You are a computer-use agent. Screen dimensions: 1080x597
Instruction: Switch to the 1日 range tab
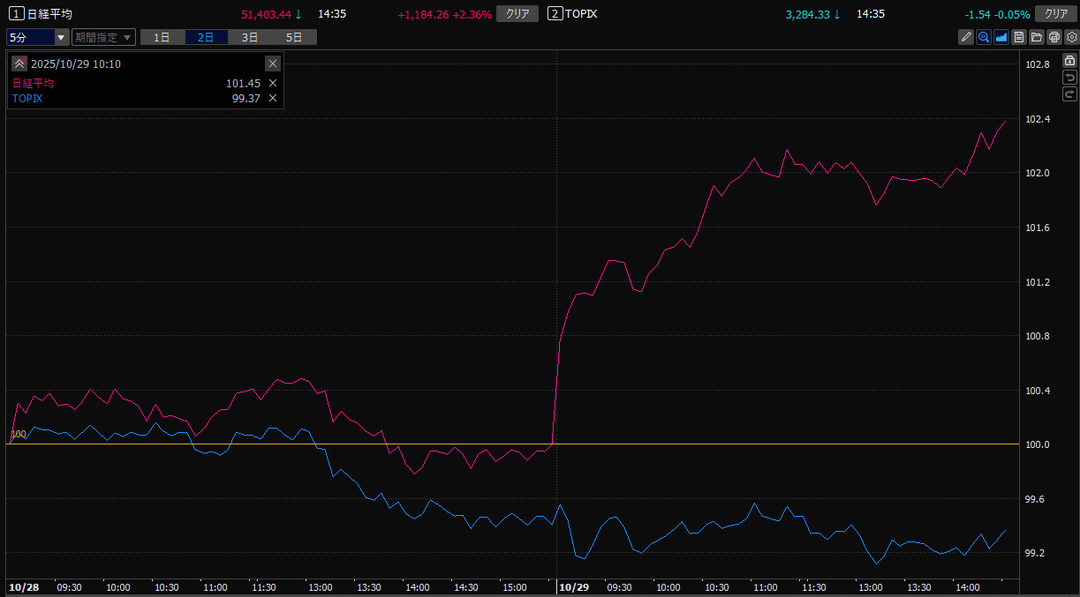[x=162, y=37]
